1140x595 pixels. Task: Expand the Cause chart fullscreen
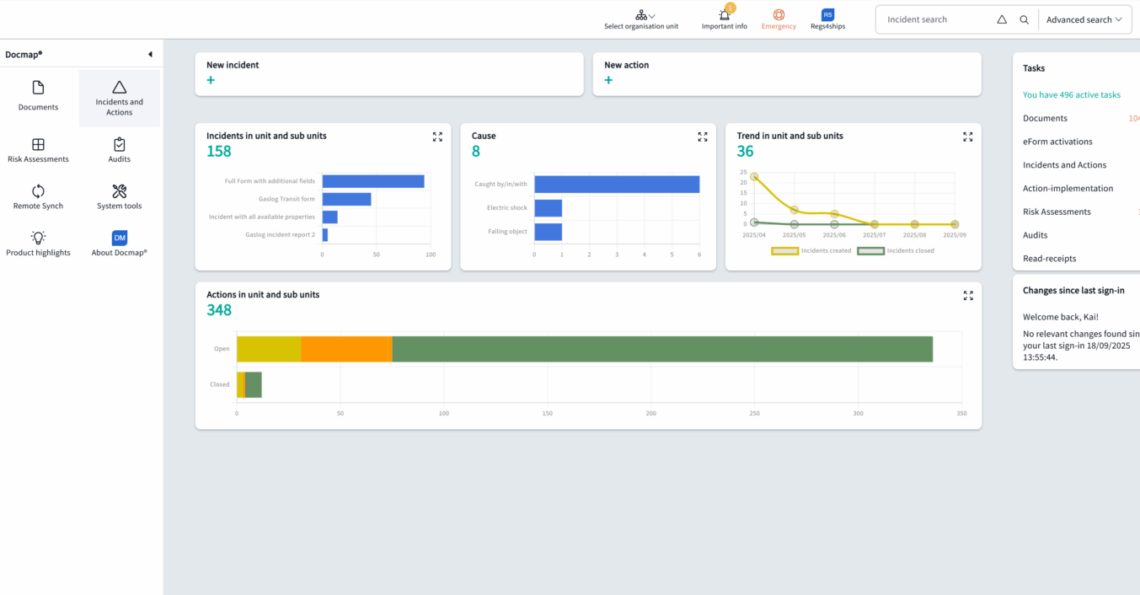702,136
